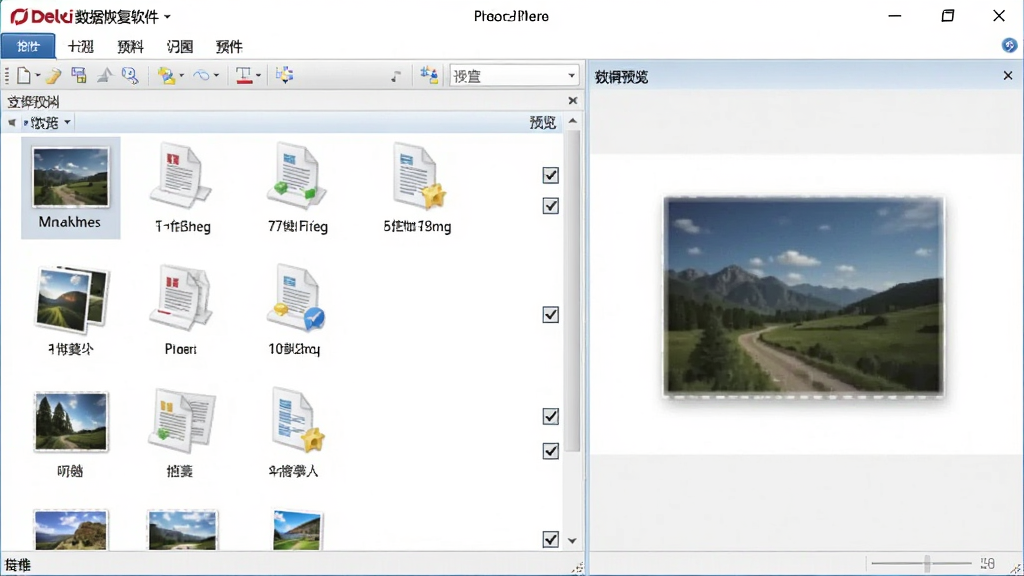
Task: Open the application title dropdown arrow
Action: pos(167,17)
